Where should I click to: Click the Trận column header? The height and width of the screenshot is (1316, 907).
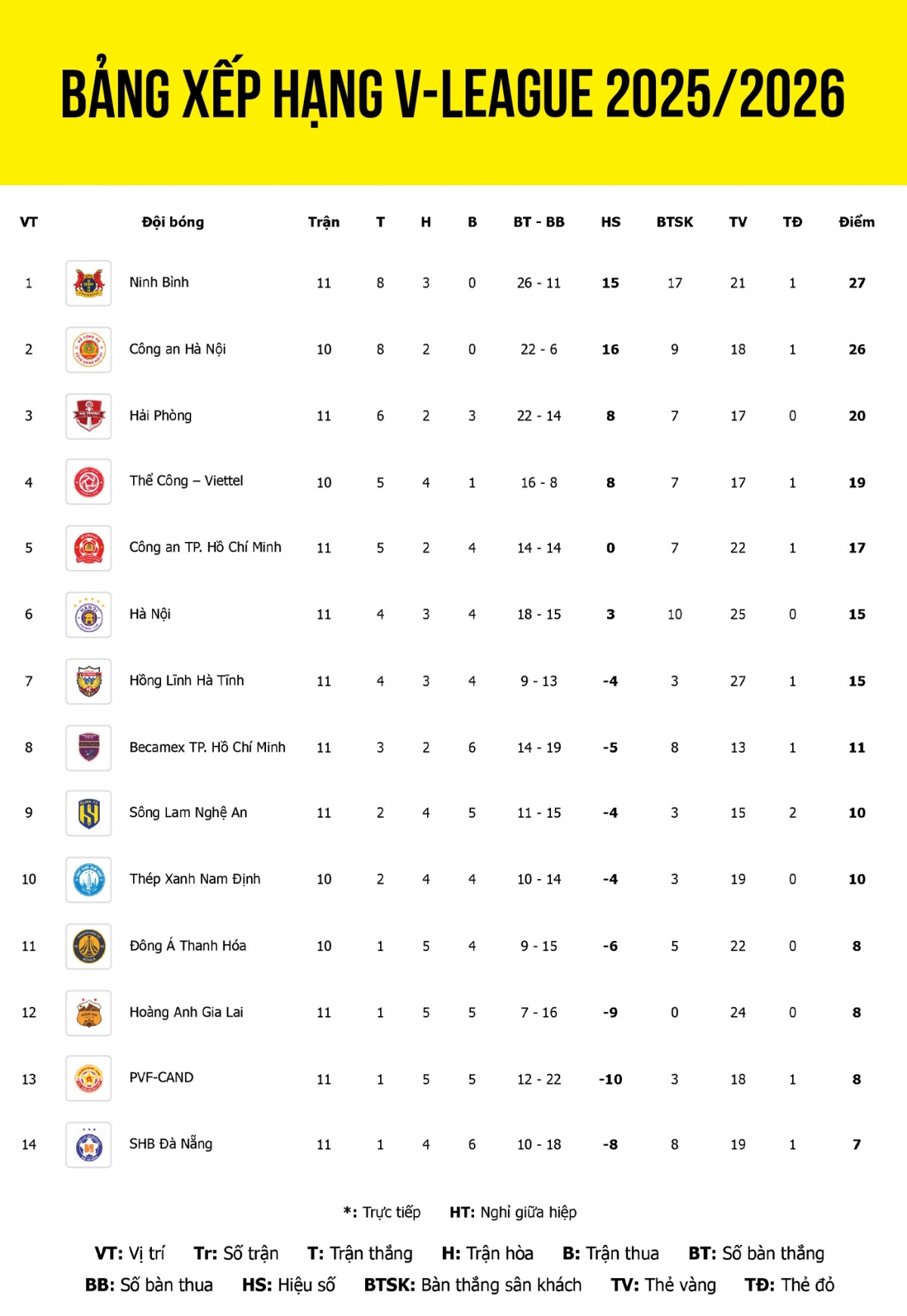point(323,222)
